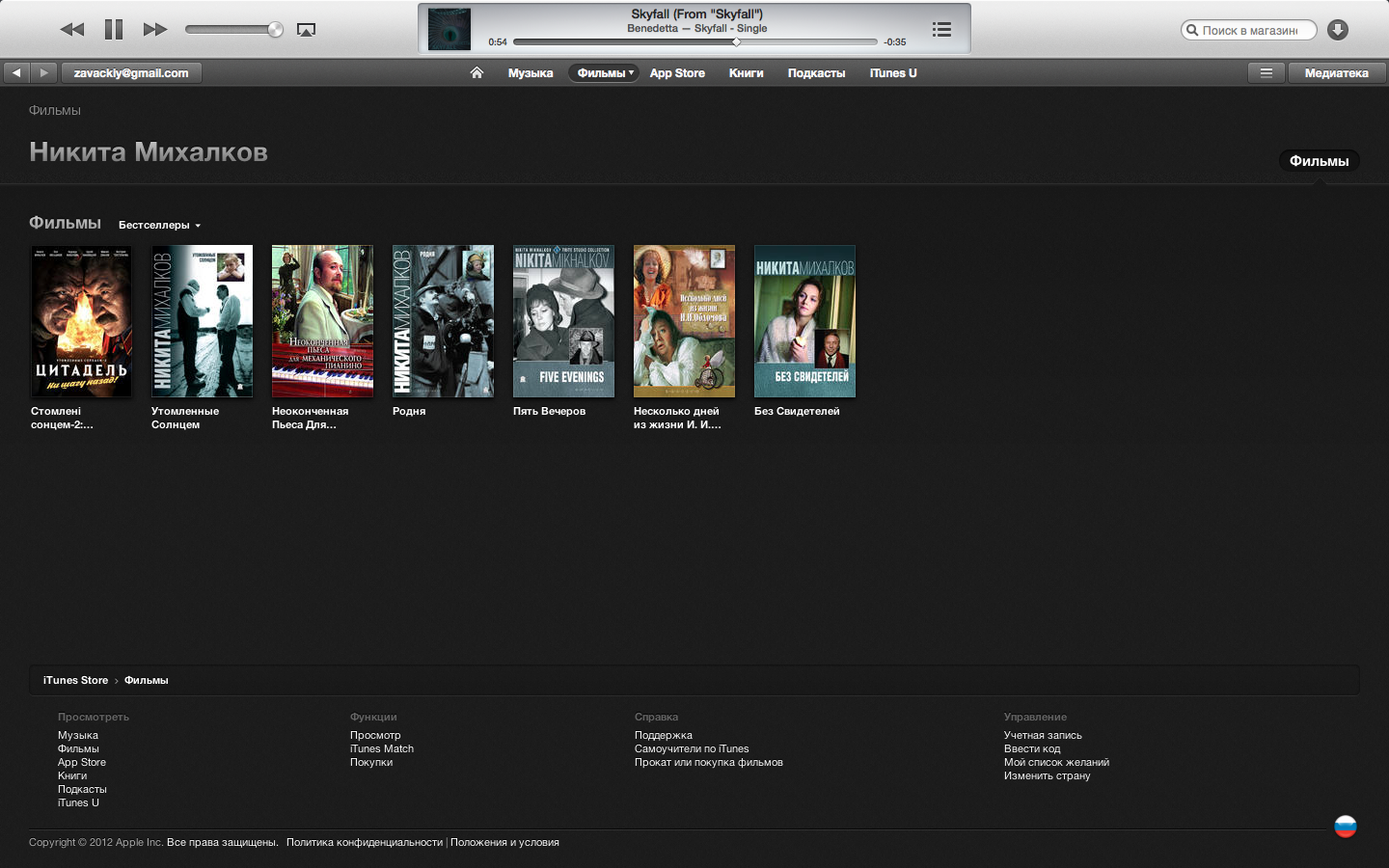Open Покупки footer link
The image size is (1389, 868).
tap(371, 762)
